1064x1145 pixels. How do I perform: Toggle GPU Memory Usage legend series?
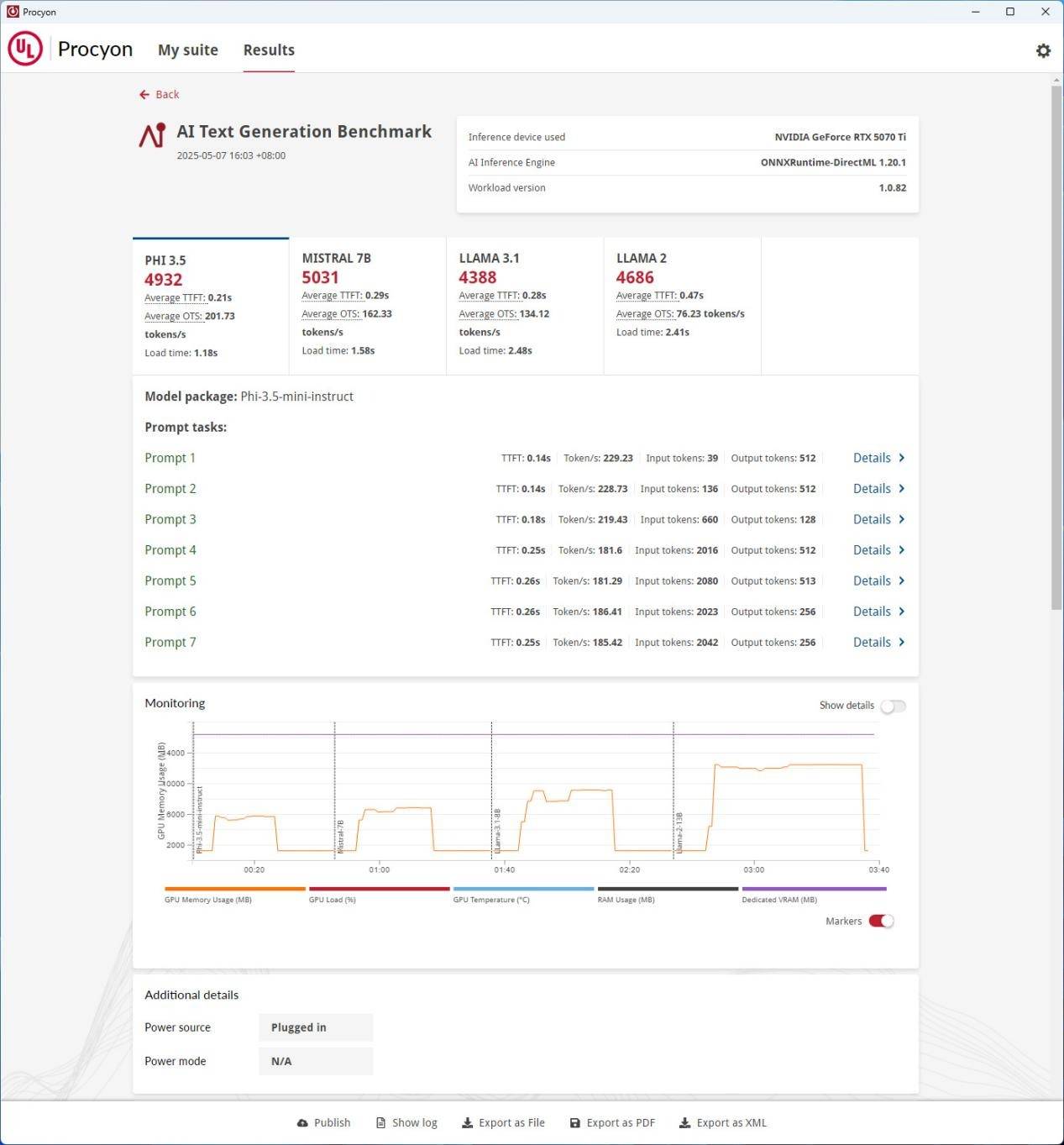pos(234,889)
